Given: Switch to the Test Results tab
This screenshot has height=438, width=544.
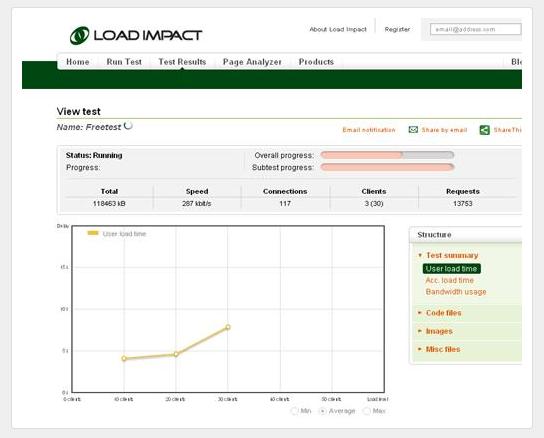Looking at the screenshot, I should pos(182,62).
